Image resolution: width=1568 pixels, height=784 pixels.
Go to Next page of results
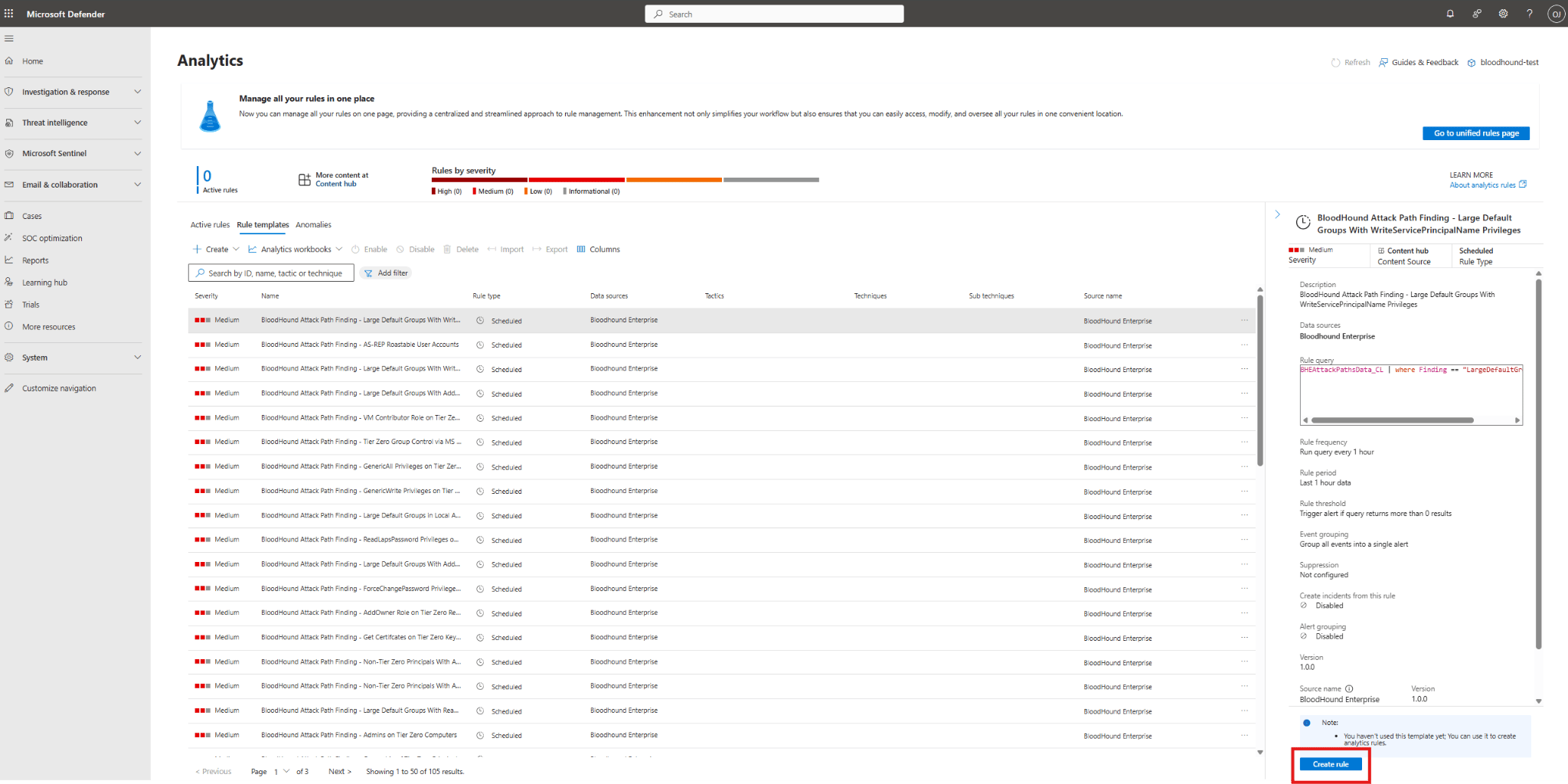[x=340, y=772]
